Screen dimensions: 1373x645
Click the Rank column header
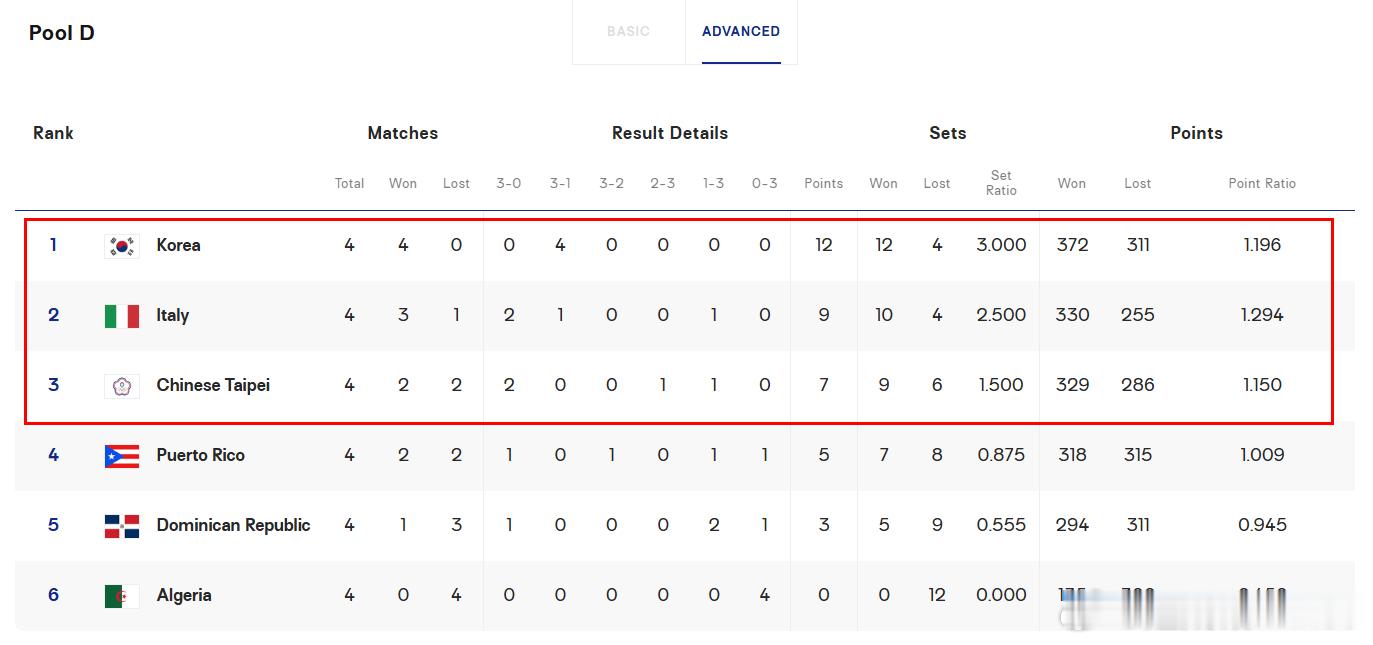pyautogui.click(x=53, y=133)
